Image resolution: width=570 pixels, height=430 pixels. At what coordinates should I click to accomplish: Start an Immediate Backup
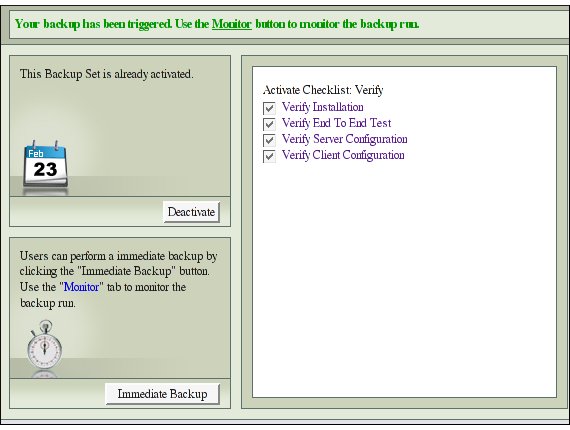click(162, 394)
